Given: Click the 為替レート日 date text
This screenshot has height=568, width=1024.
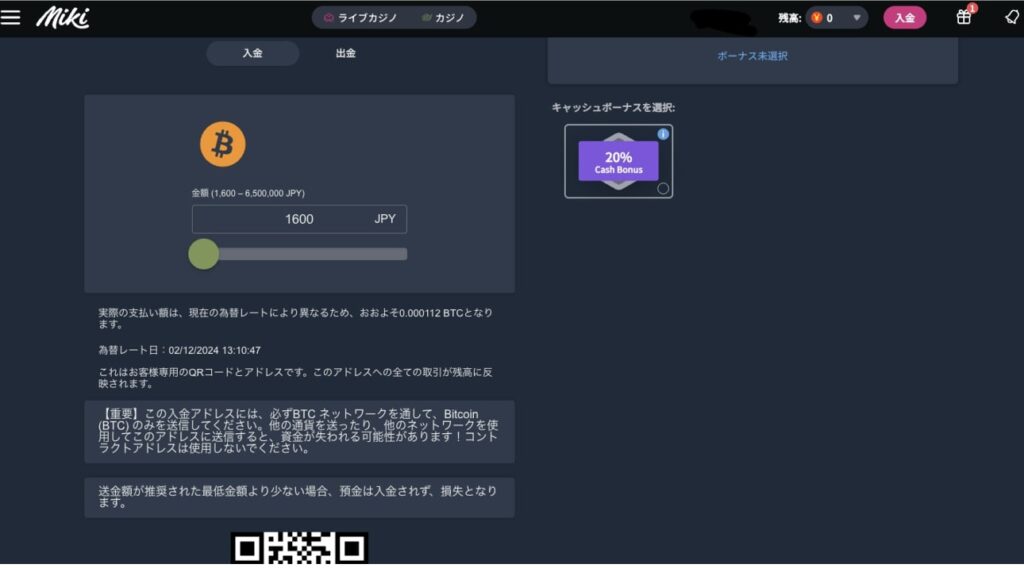Looking at the screenshot, I should click(180, 350).
